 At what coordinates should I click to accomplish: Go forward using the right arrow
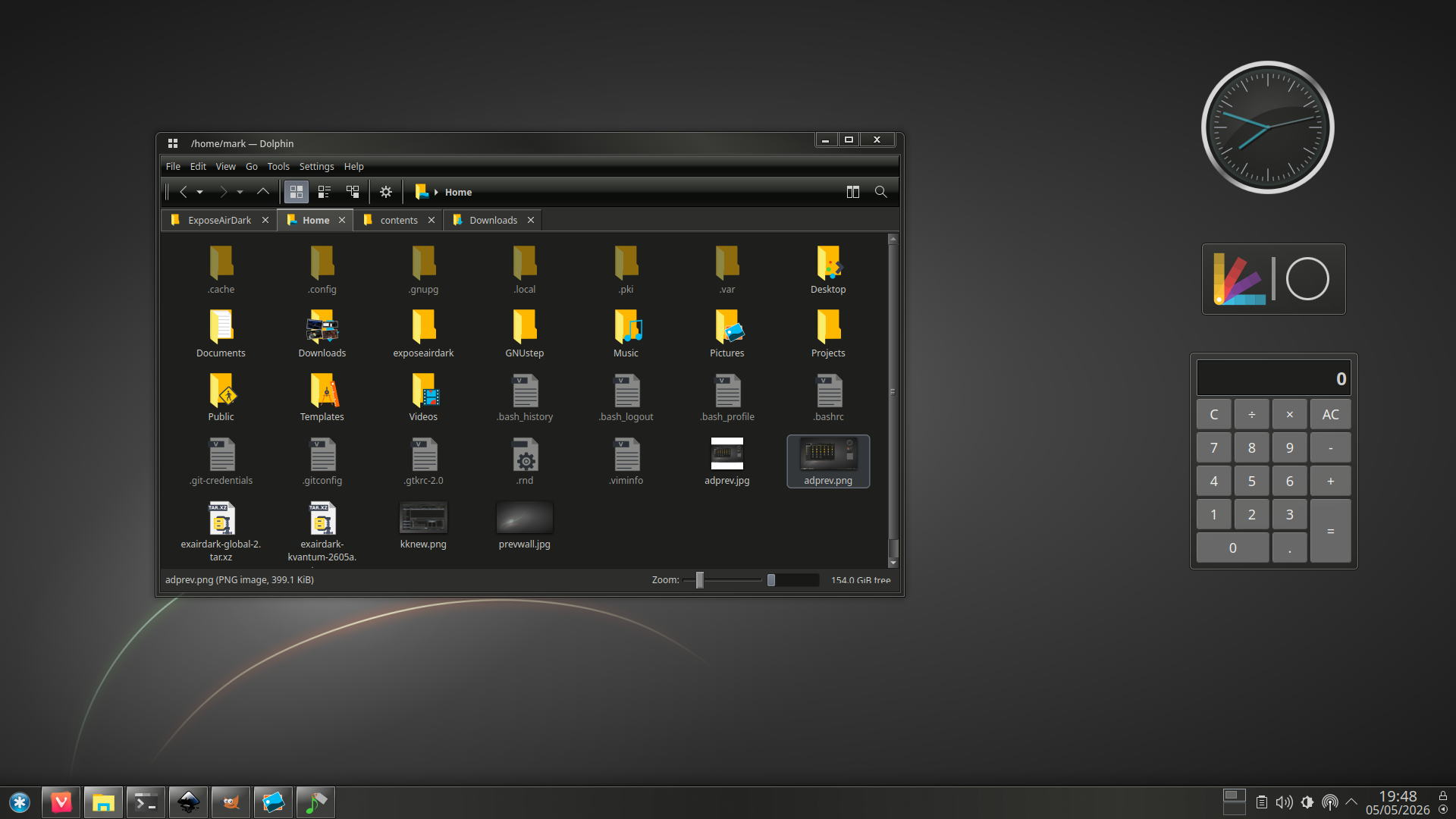(x=223, y=192)
